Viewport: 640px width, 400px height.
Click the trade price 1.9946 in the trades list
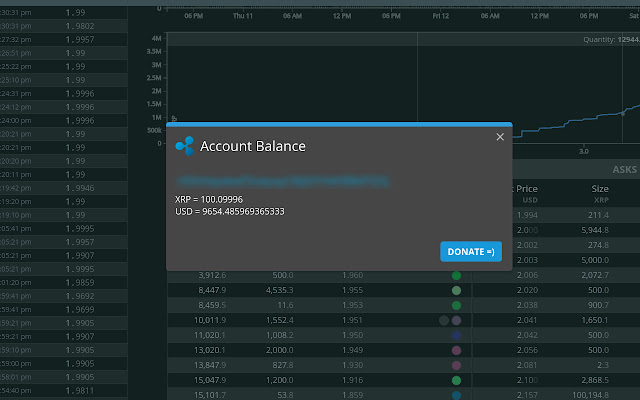[80, 188]
